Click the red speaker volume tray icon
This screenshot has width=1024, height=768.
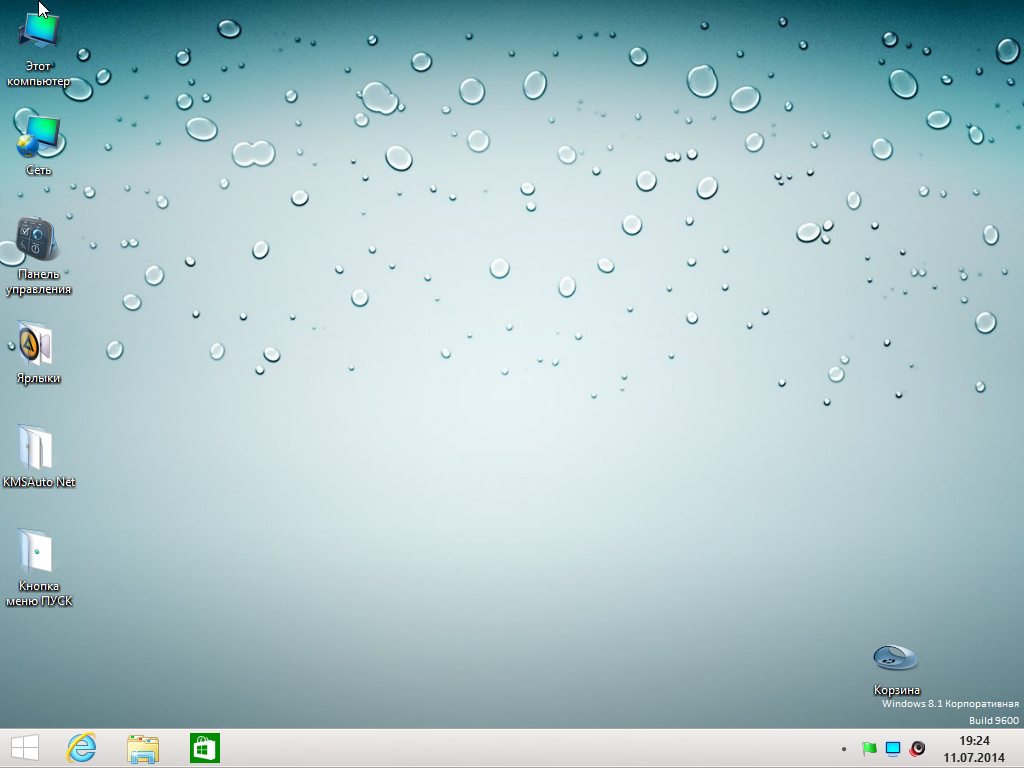click(917, 748)
